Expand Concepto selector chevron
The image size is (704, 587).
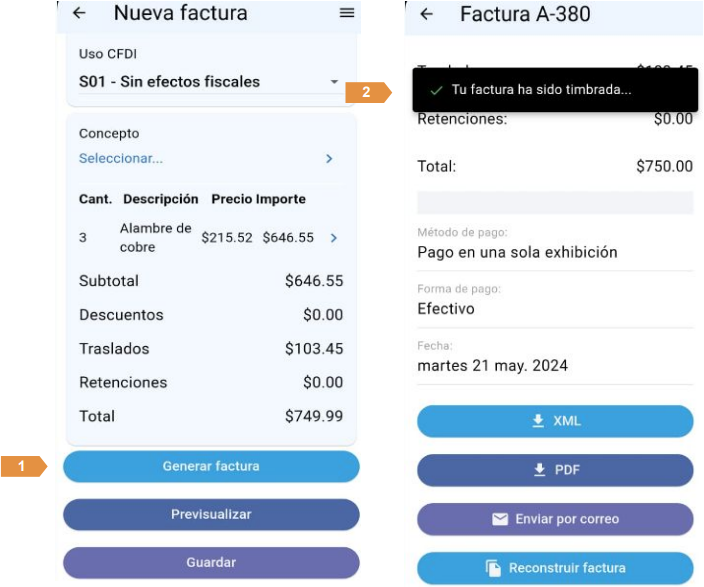click(x=329, y=158)
